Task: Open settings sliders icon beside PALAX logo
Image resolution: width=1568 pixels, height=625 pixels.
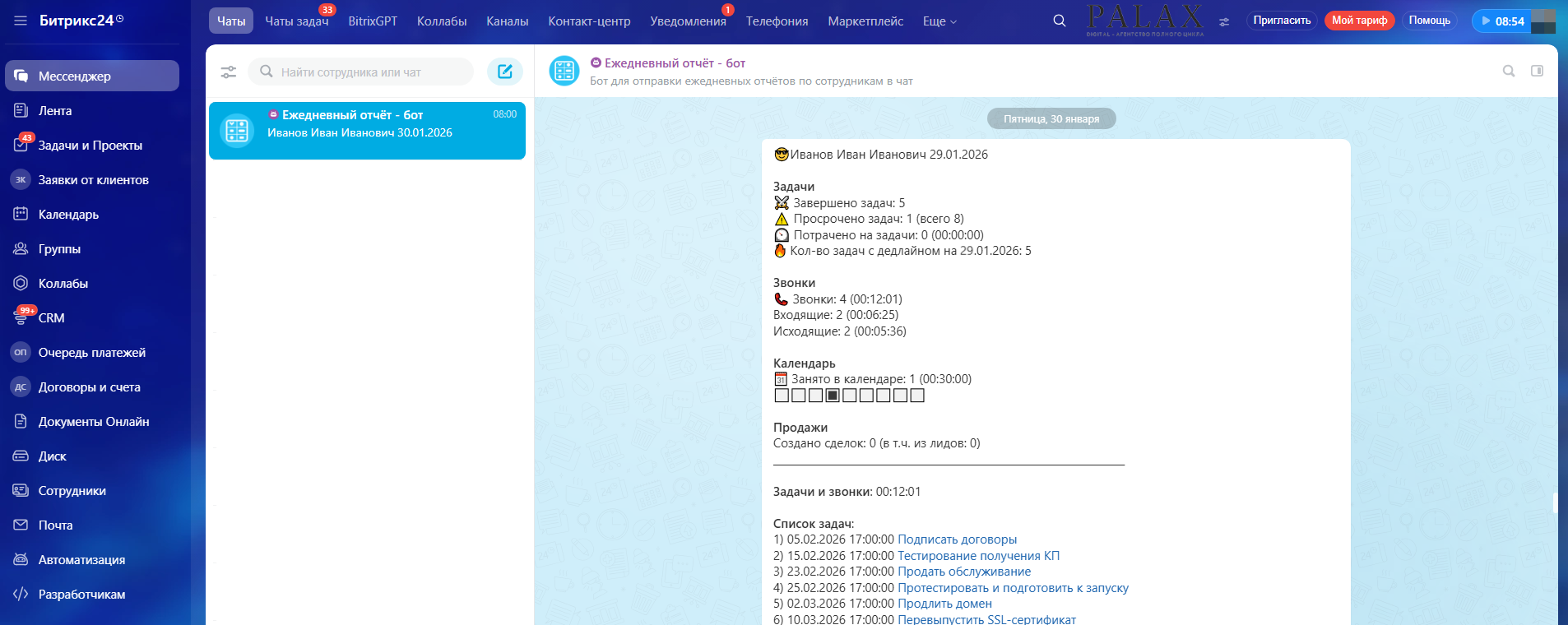Action: pyautogui.click(x=1224, y=22)
